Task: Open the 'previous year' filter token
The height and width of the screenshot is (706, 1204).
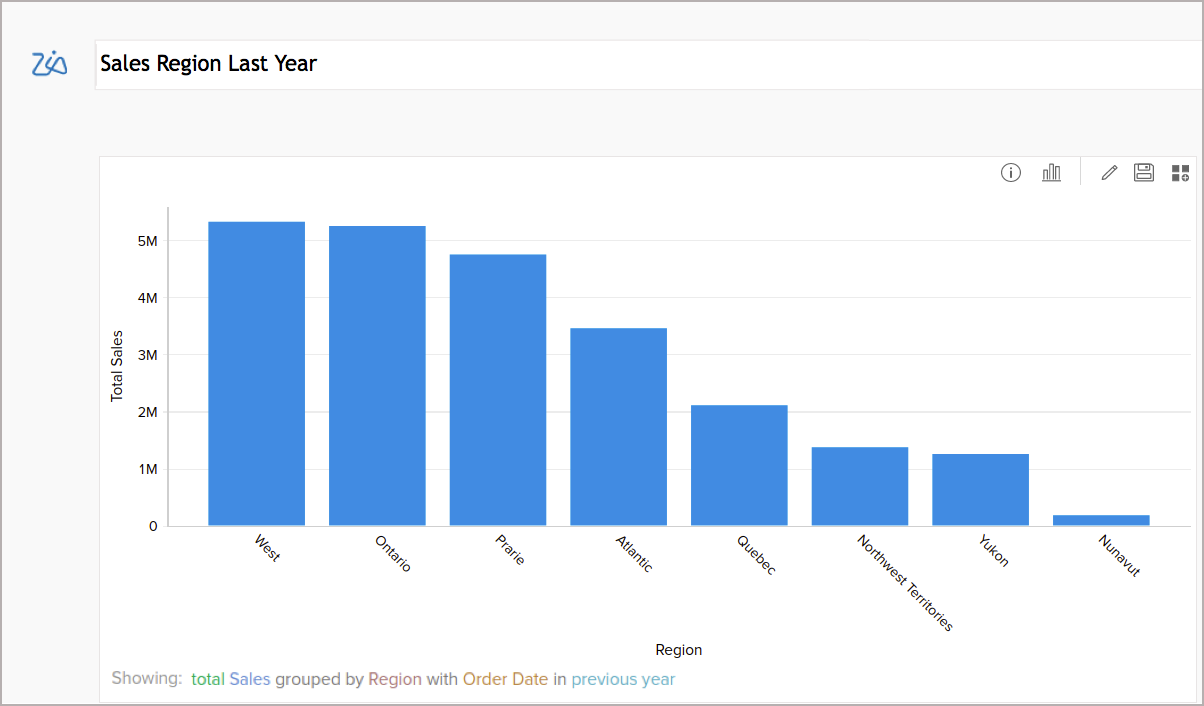Action: (623, 679)
